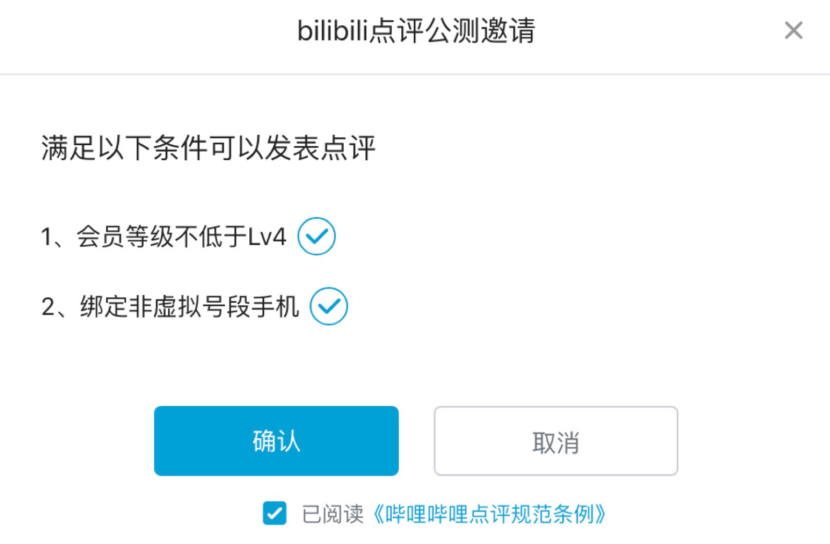Close the bilibili review invitation dialog
Screen dimensions: 830x544
pos(793,31)
